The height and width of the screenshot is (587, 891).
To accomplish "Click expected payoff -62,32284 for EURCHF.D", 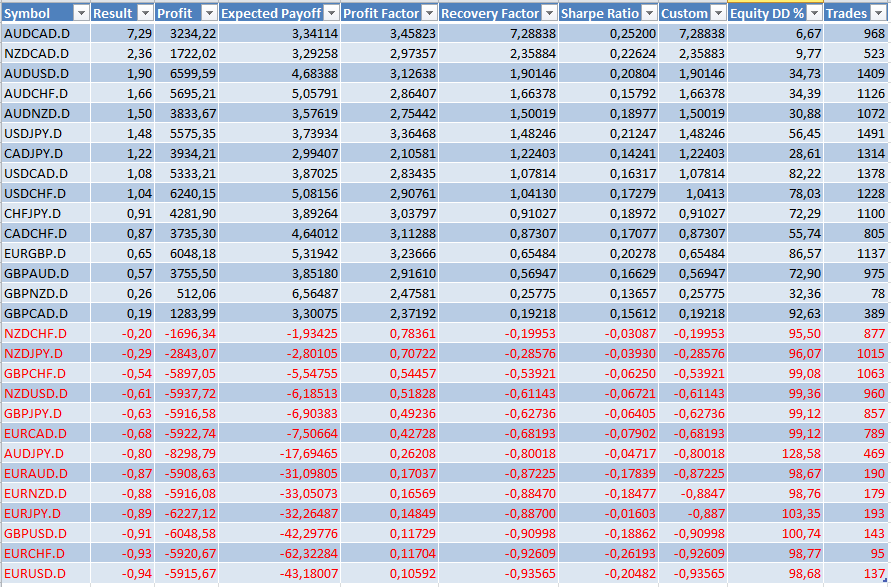I will coord(309,553).
